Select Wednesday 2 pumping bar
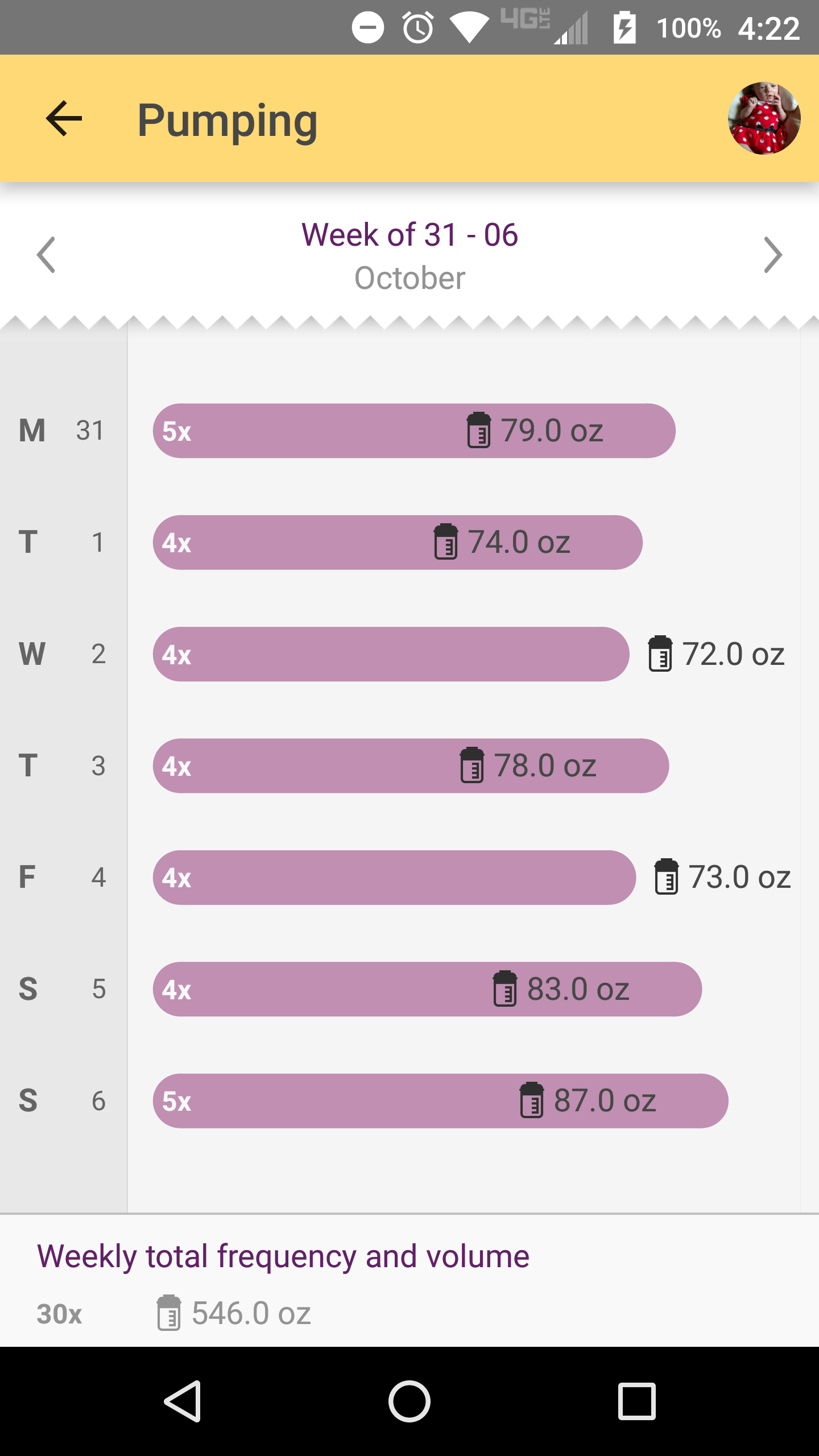 [391, 654]
